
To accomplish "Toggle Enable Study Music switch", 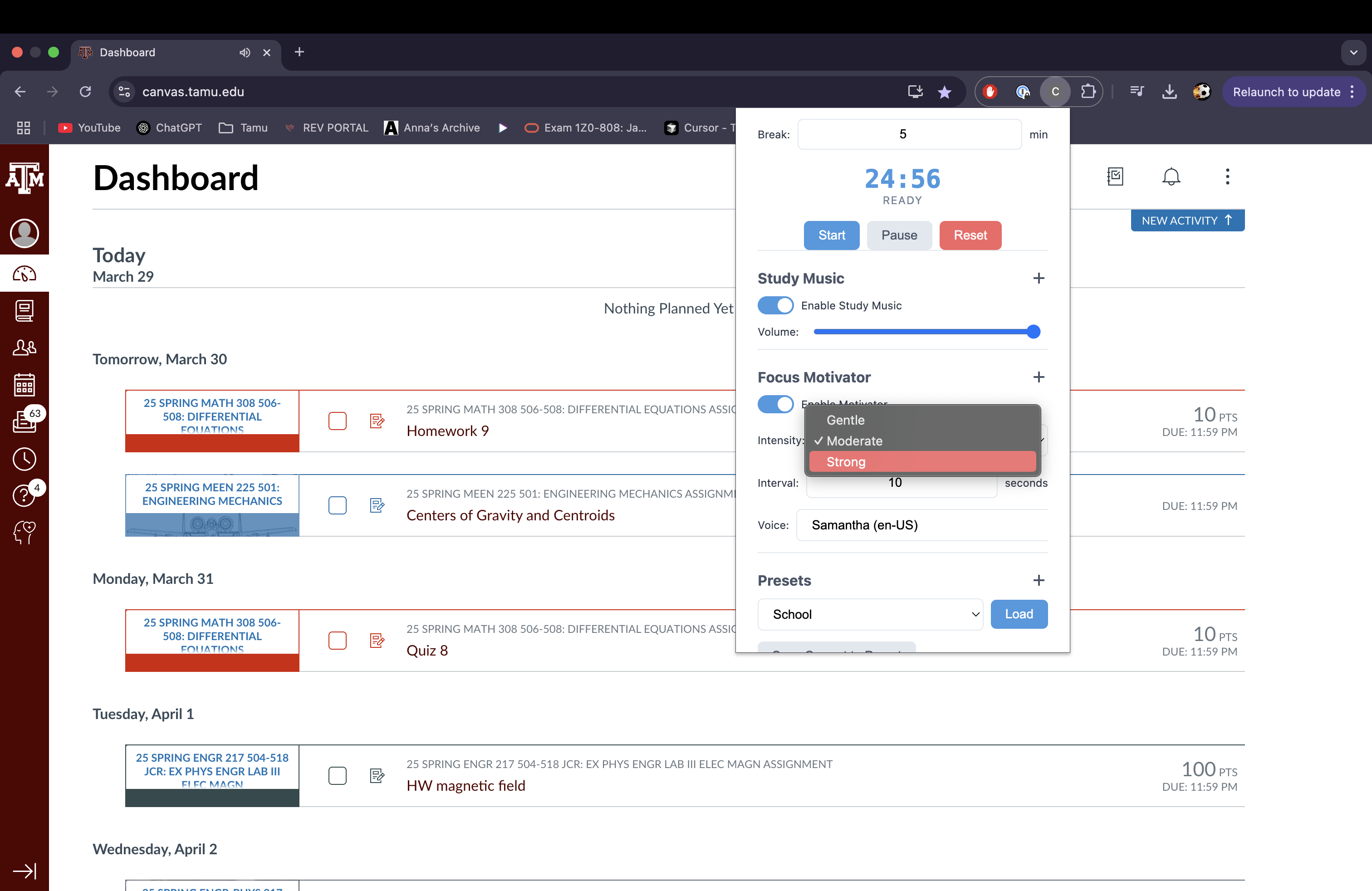I will coord(775,305).
